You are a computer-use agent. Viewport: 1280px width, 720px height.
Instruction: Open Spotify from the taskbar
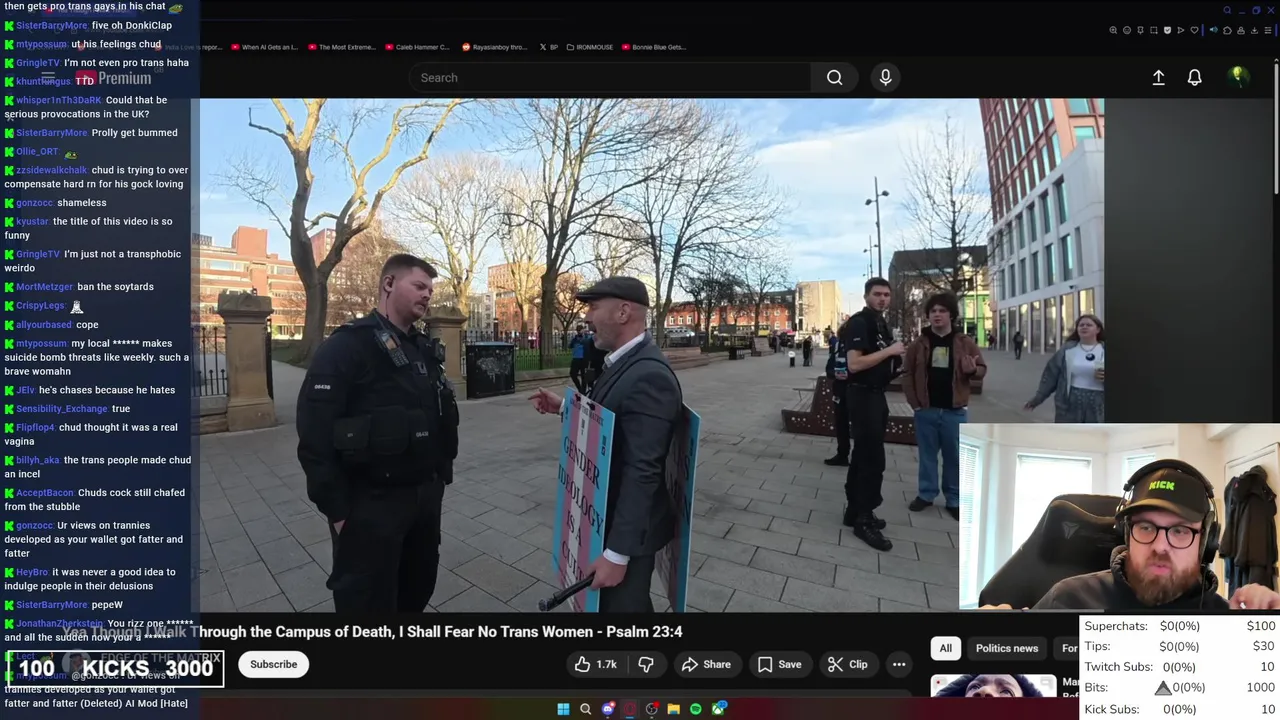pyautogui.click(x=696, y=709)
